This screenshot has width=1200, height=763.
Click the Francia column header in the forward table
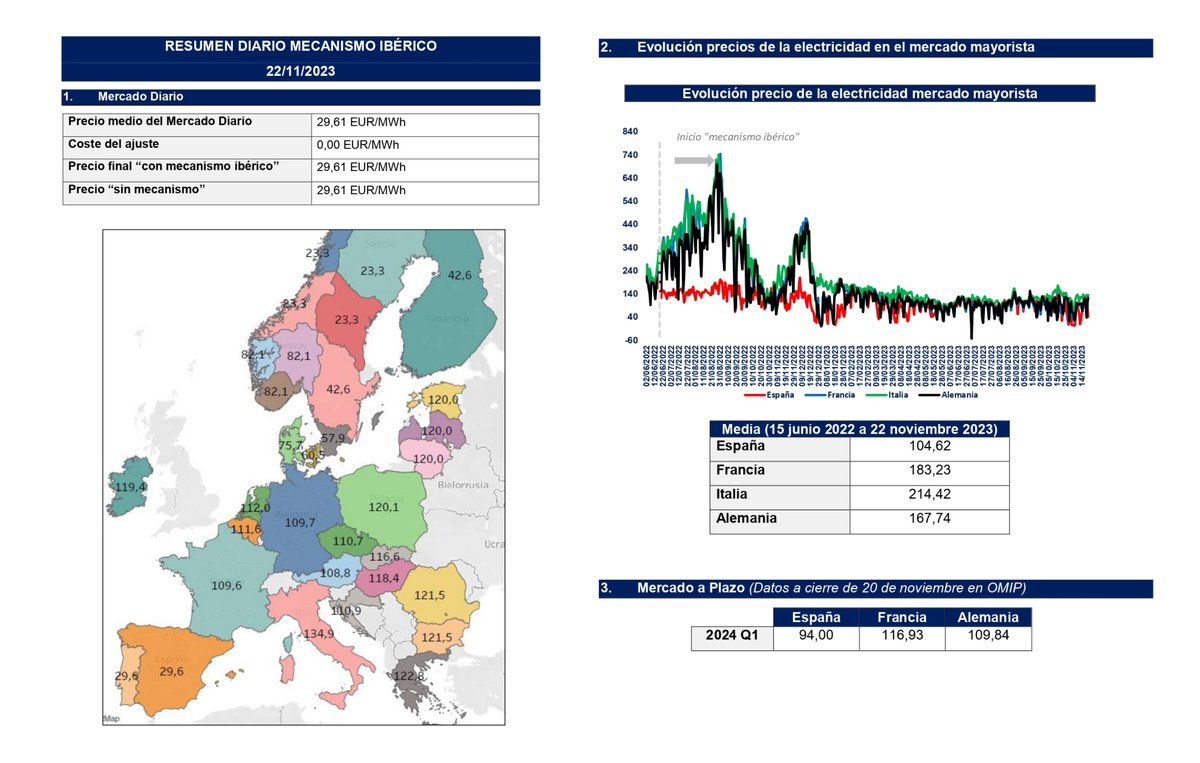point(902,617)
